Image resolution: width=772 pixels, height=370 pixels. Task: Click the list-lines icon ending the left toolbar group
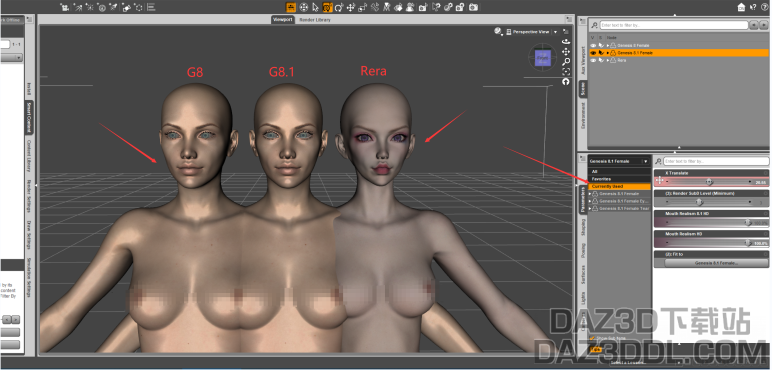[151, 7]
